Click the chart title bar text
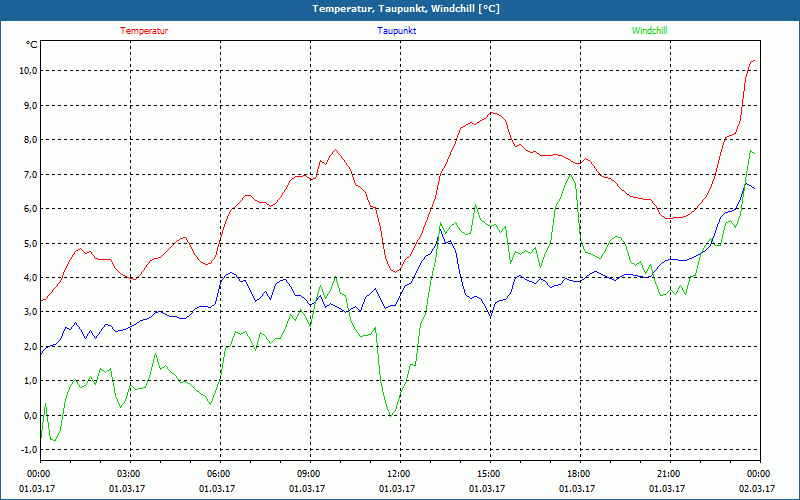Image resolution: width=800 pixels, height=500 pixels. [406, 9]
